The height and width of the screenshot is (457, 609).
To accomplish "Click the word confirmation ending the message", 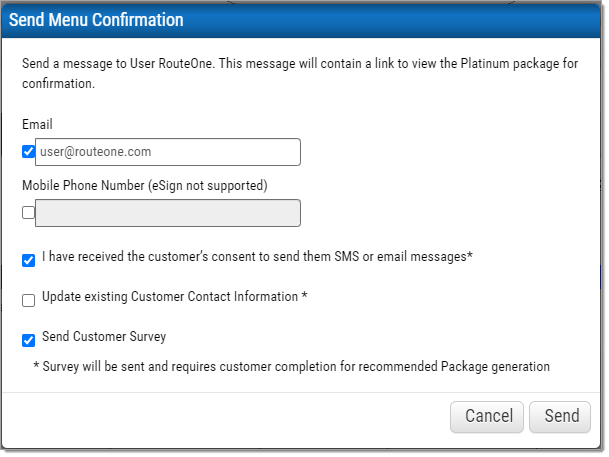I will pyautogui.click(x=58, y=84).
